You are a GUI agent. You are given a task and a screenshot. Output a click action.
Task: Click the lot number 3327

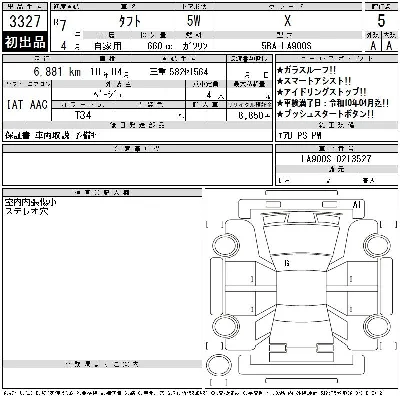pyautogui.click(x=25, y=21)
